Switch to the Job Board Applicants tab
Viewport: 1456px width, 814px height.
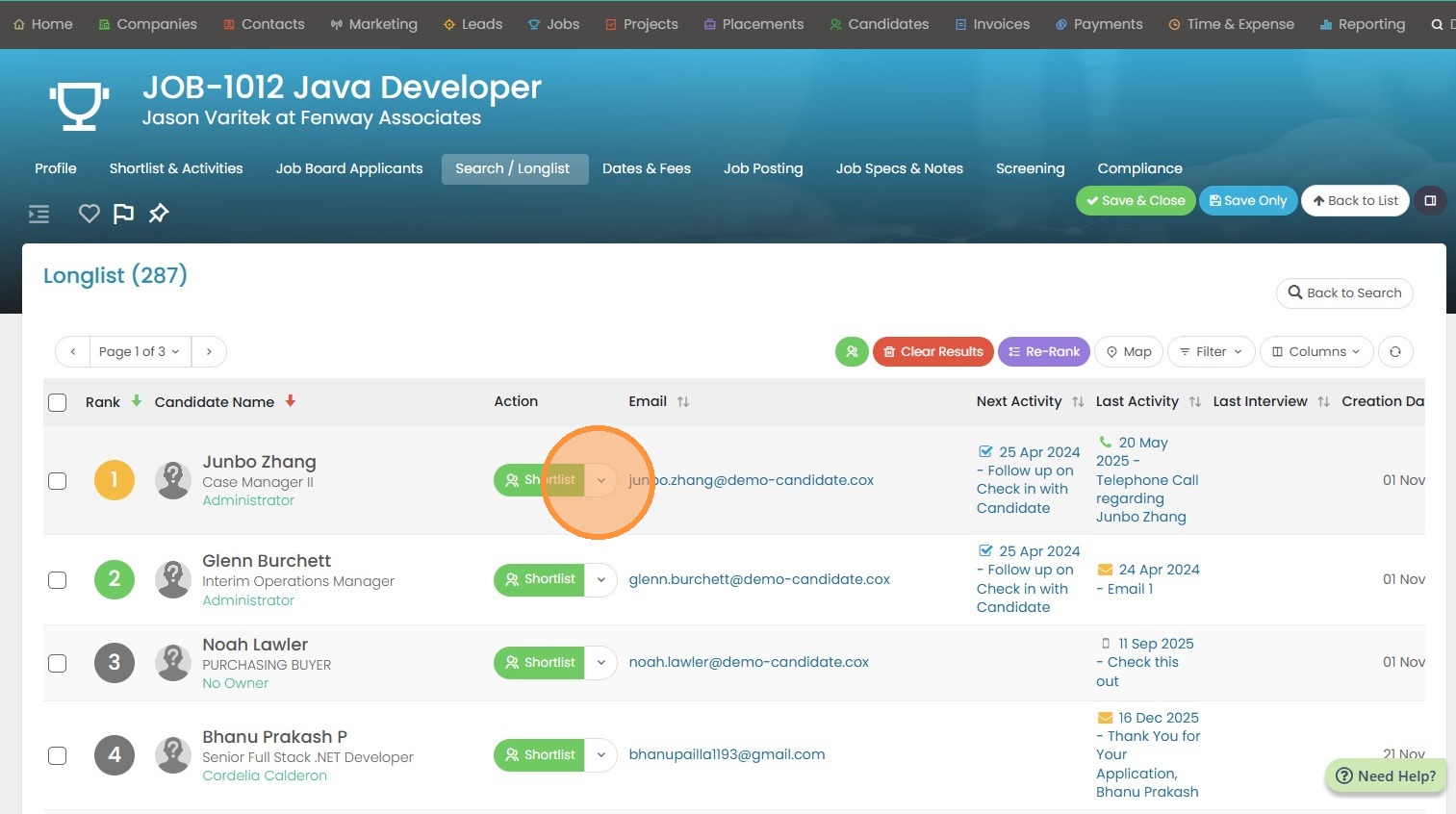point(348,168)
